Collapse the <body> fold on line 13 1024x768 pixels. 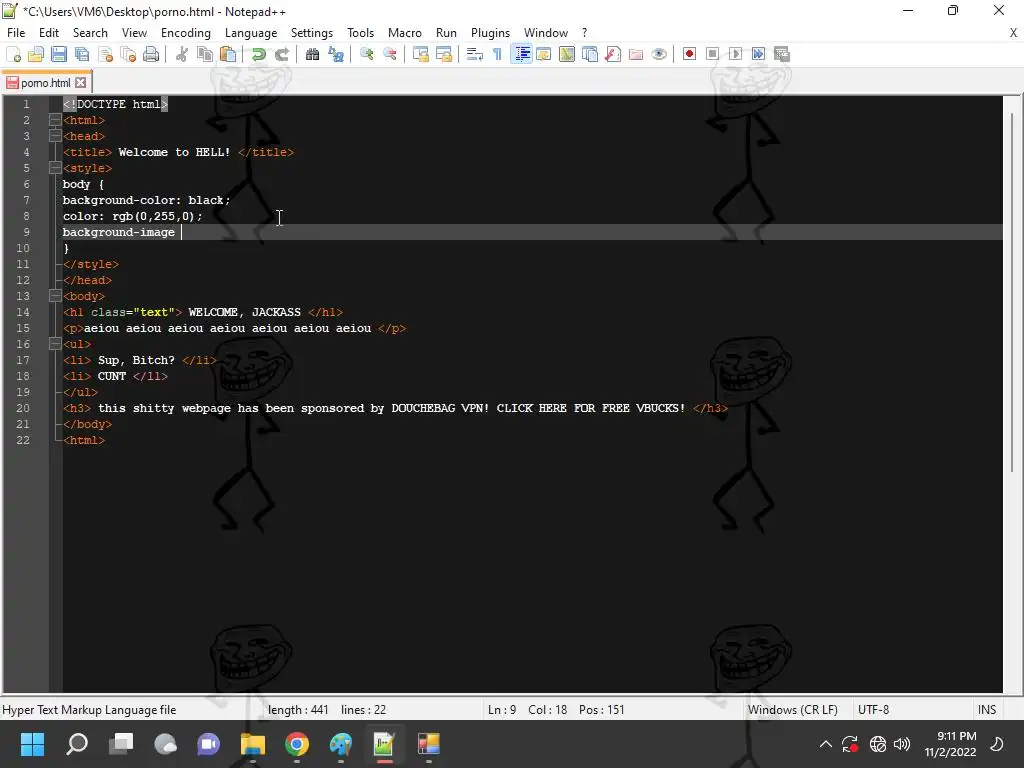point(55,296)
